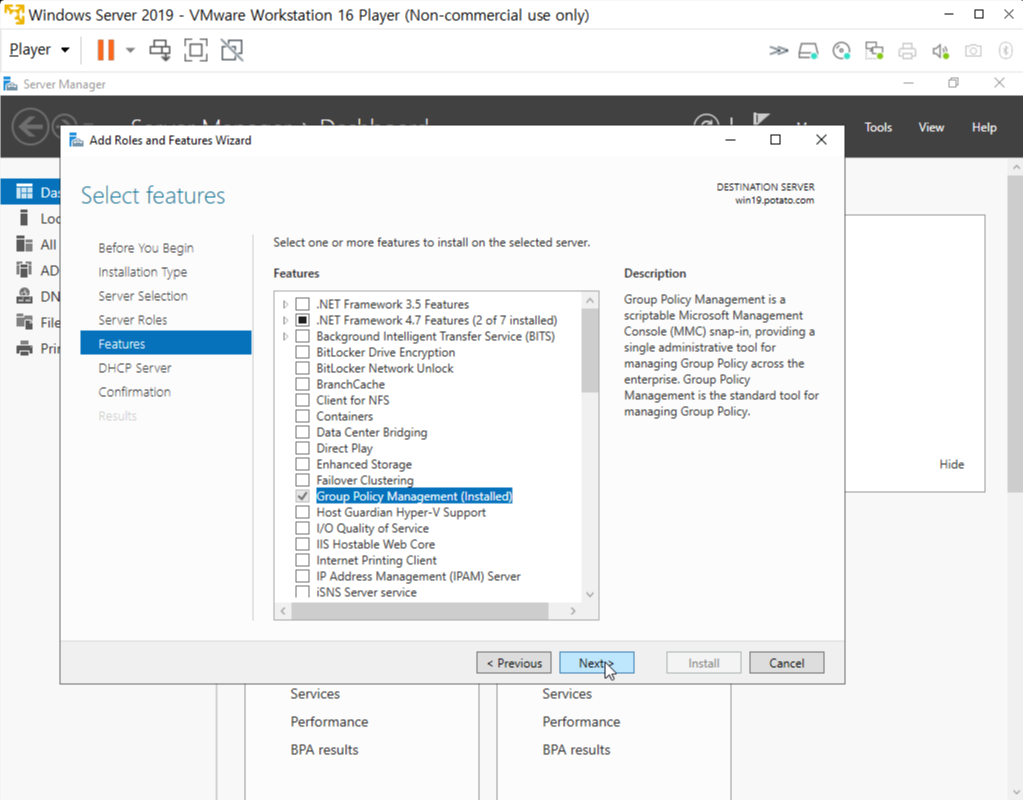The image size is (1023, 800).
Task: Select Local Server icon in sidebar
Action: click(x=24, y=218)
